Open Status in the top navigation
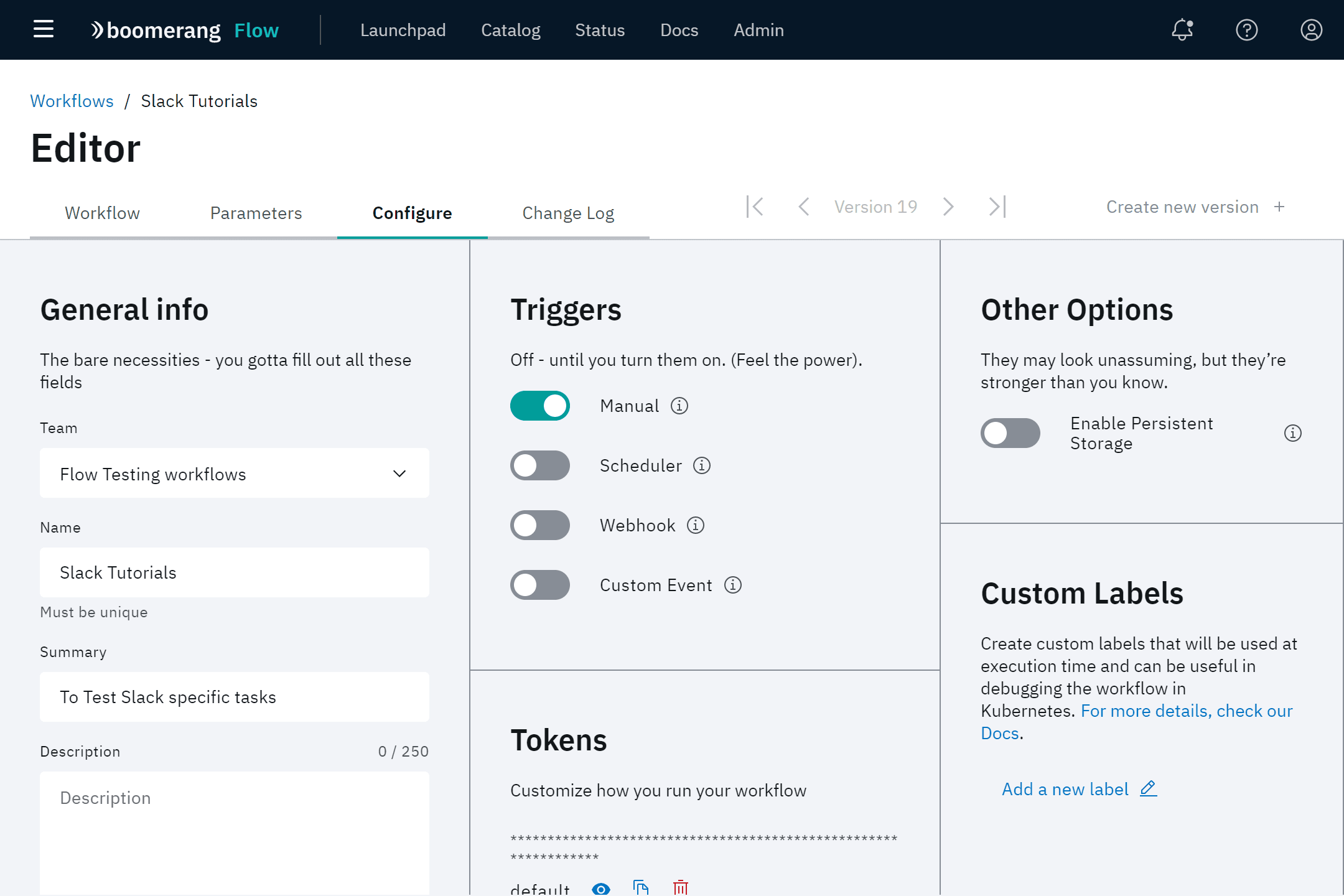1344x896 pixels. (x=600, y=30)
